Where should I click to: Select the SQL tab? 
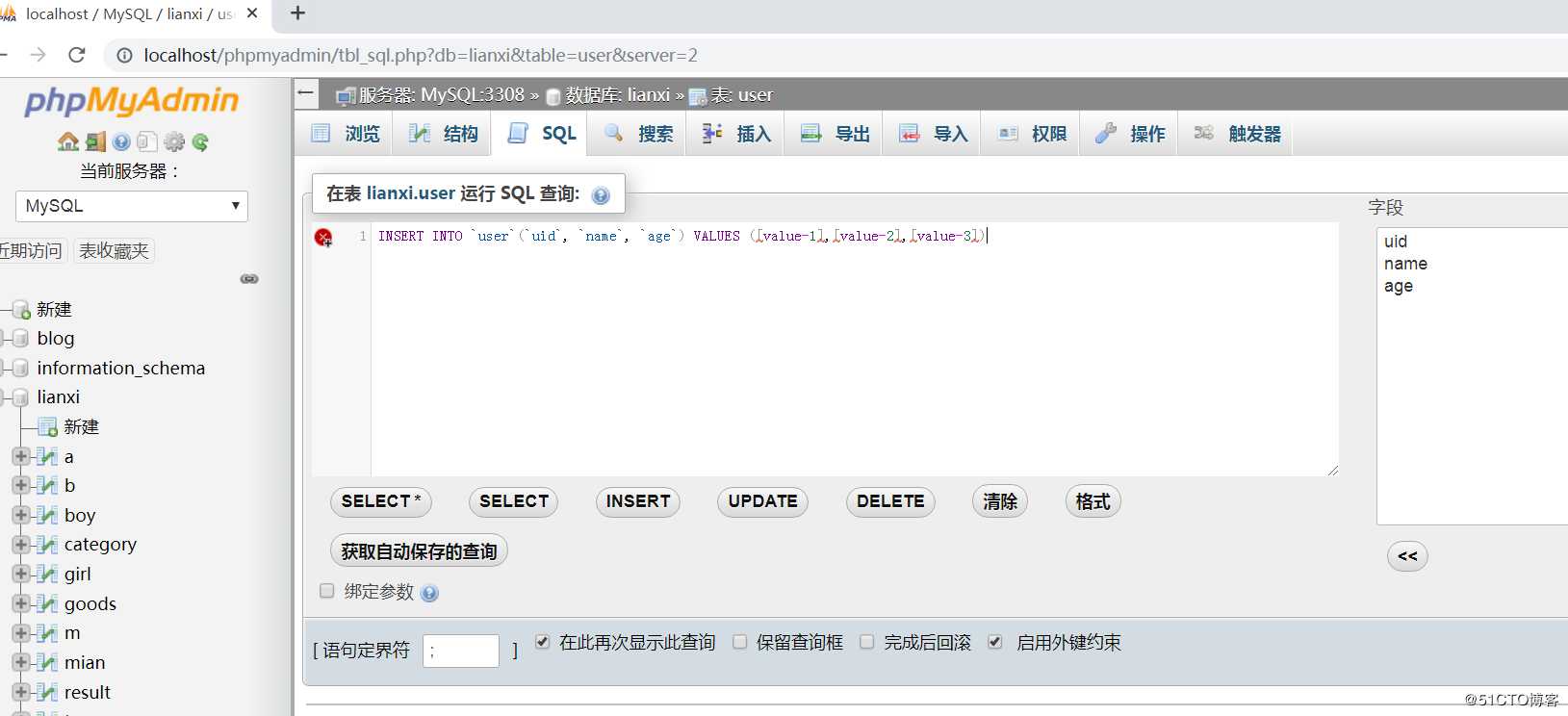click(541, 134)
